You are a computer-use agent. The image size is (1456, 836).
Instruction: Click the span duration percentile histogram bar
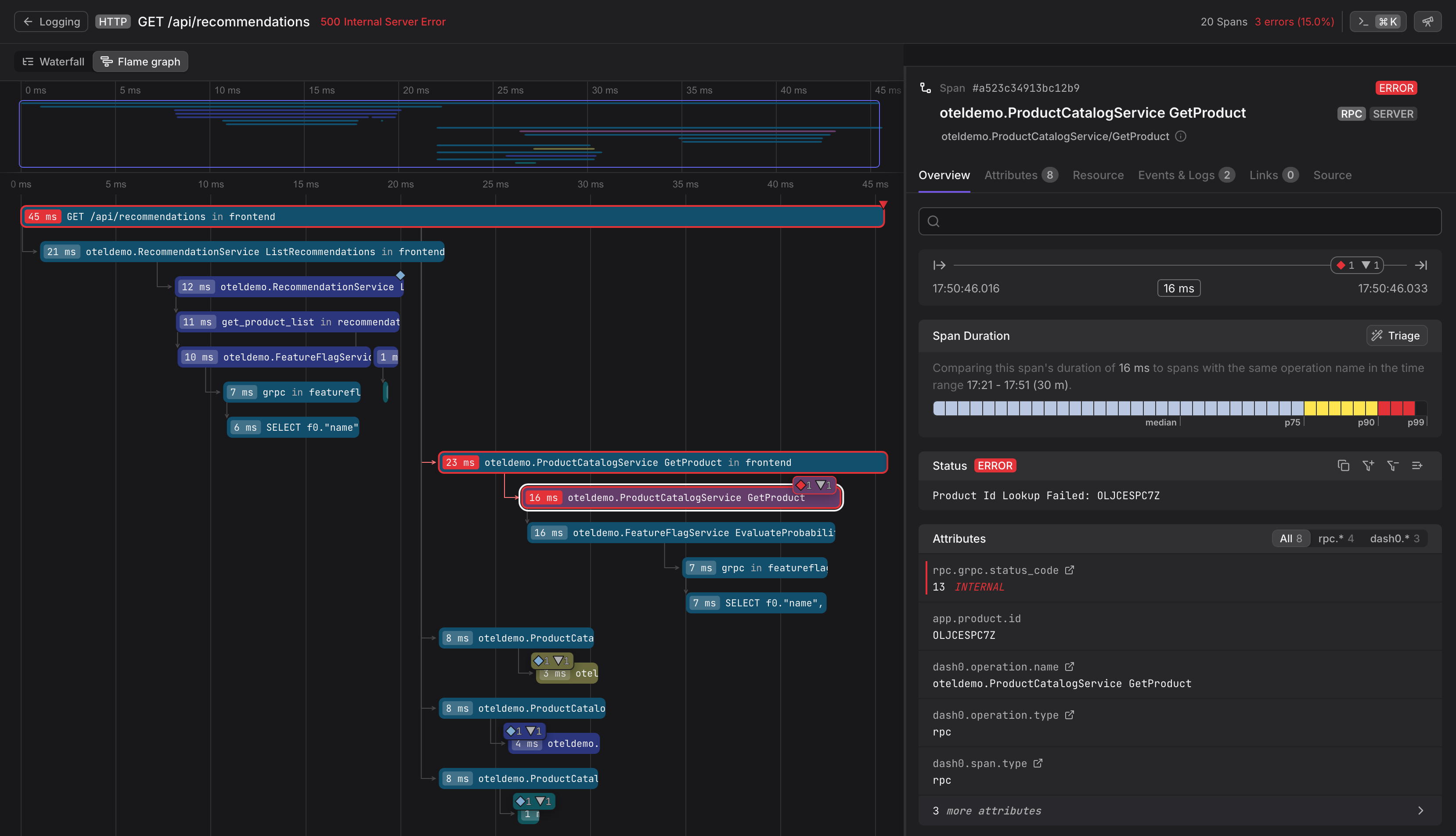(x=1178, y=408)
